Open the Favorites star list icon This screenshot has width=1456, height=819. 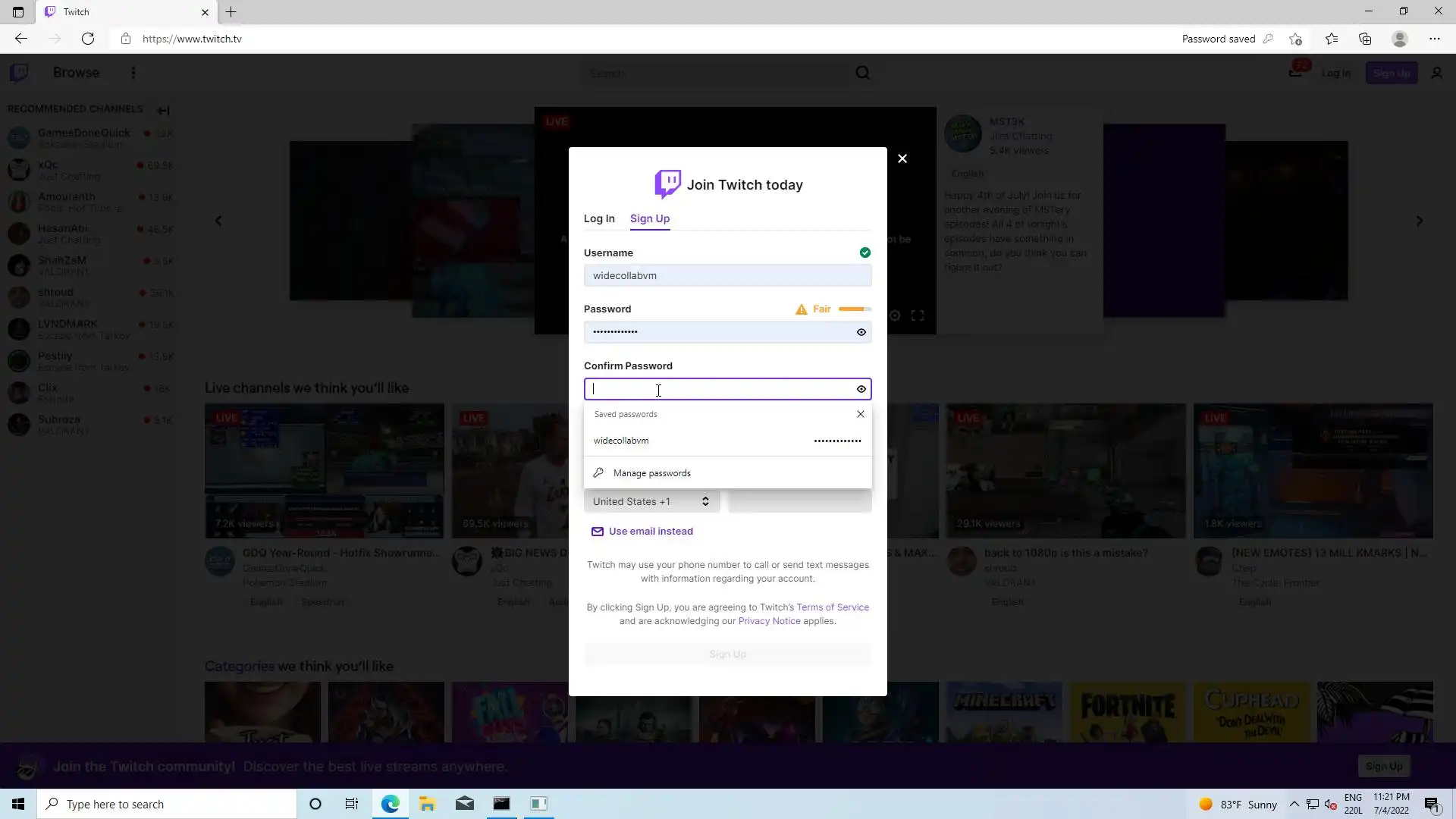tap(1331, 39)
